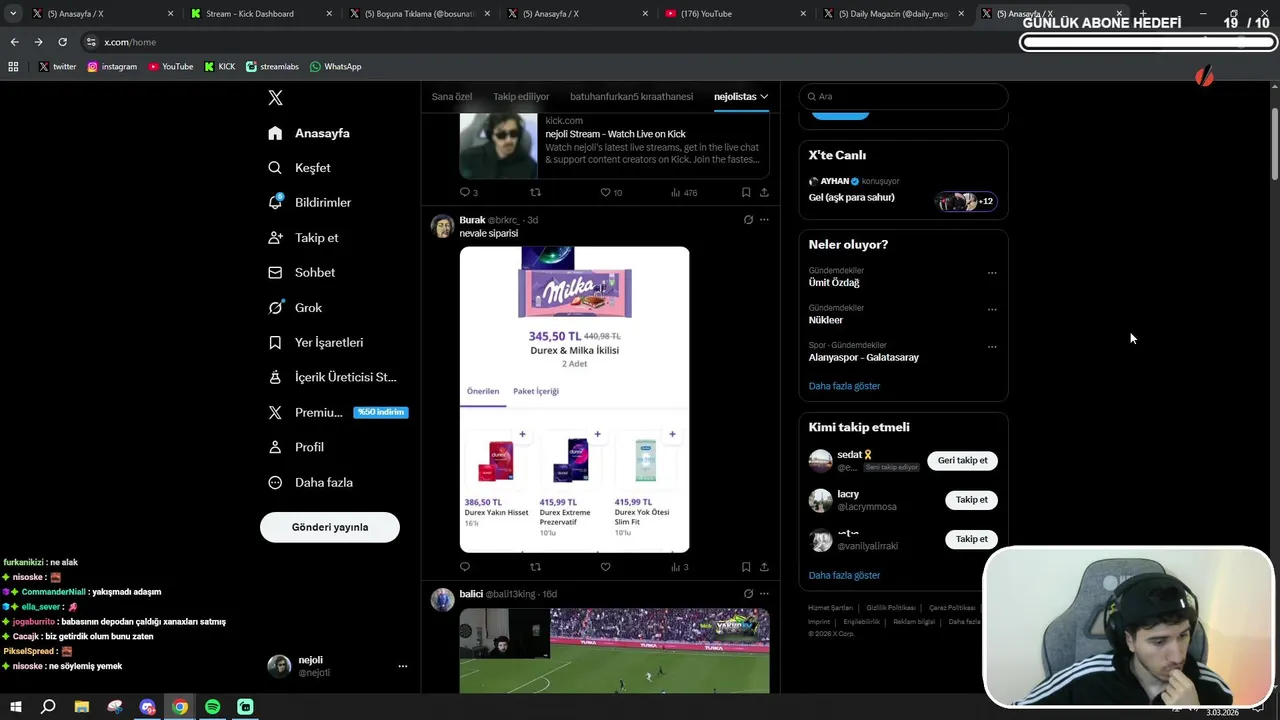
Task: Join the AYHAN live space
Action: (x=903, y=190)
